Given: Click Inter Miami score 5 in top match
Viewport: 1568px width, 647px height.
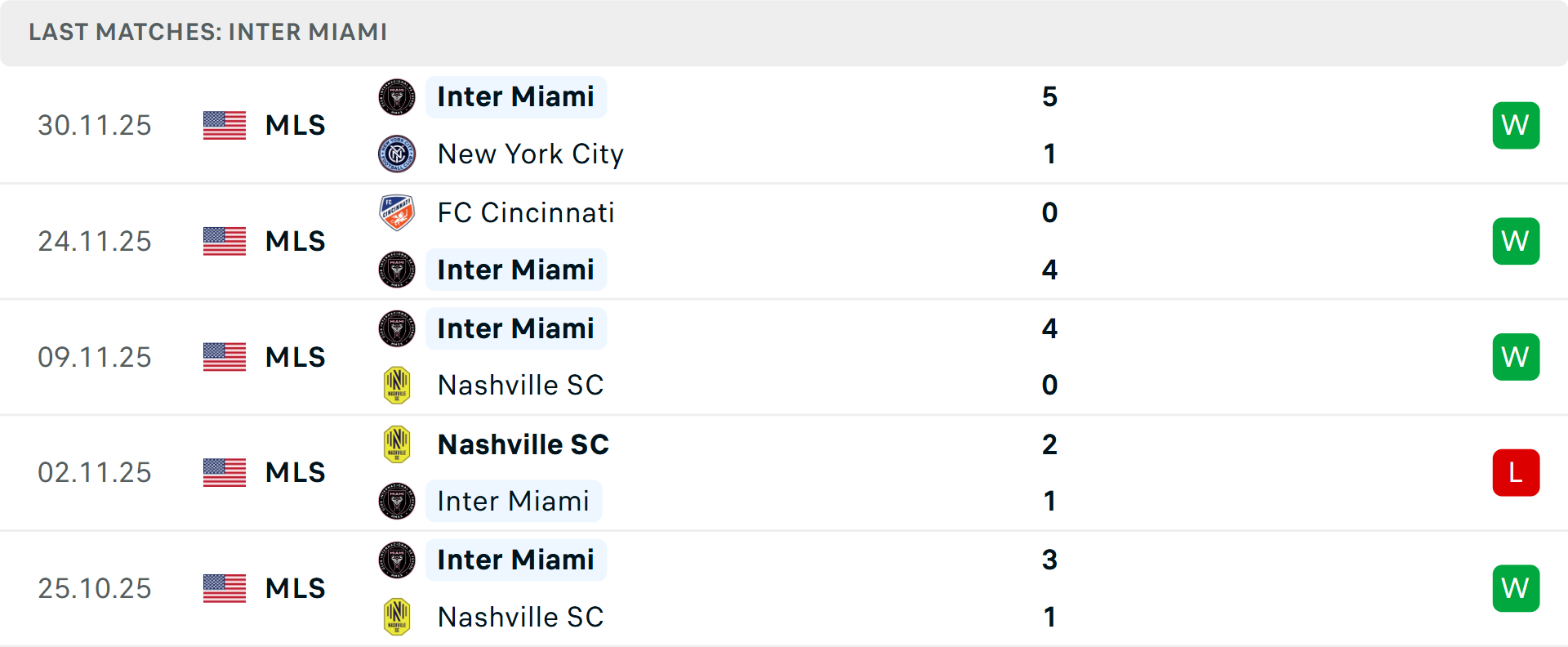Looking at the screenshot, I should point(1049,97).
